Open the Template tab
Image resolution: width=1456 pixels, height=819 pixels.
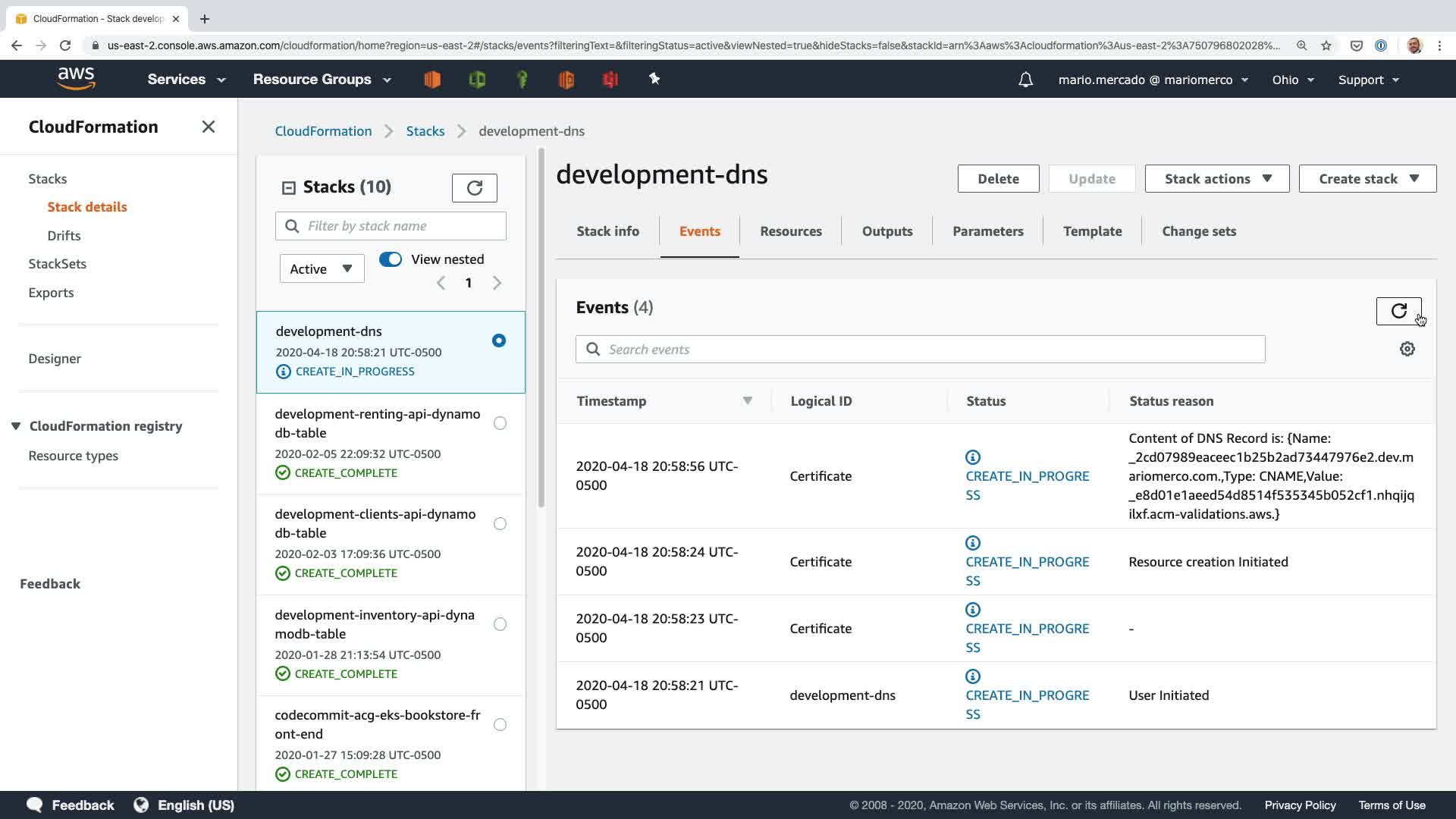click(x=1092, y=231)
